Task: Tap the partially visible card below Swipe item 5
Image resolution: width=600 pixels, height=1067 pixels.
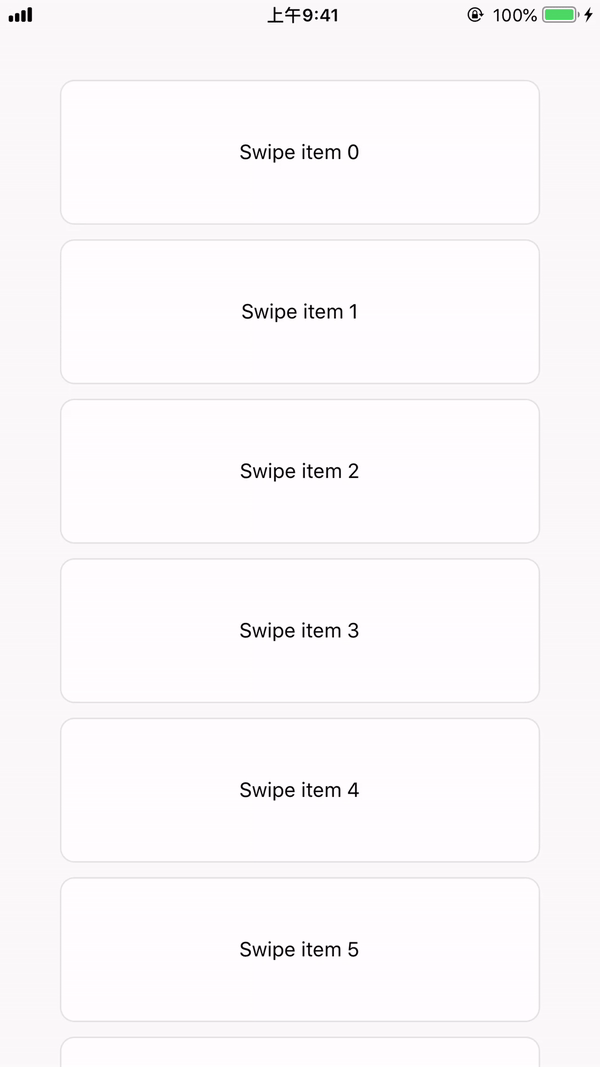Action: coord(299,1055)
